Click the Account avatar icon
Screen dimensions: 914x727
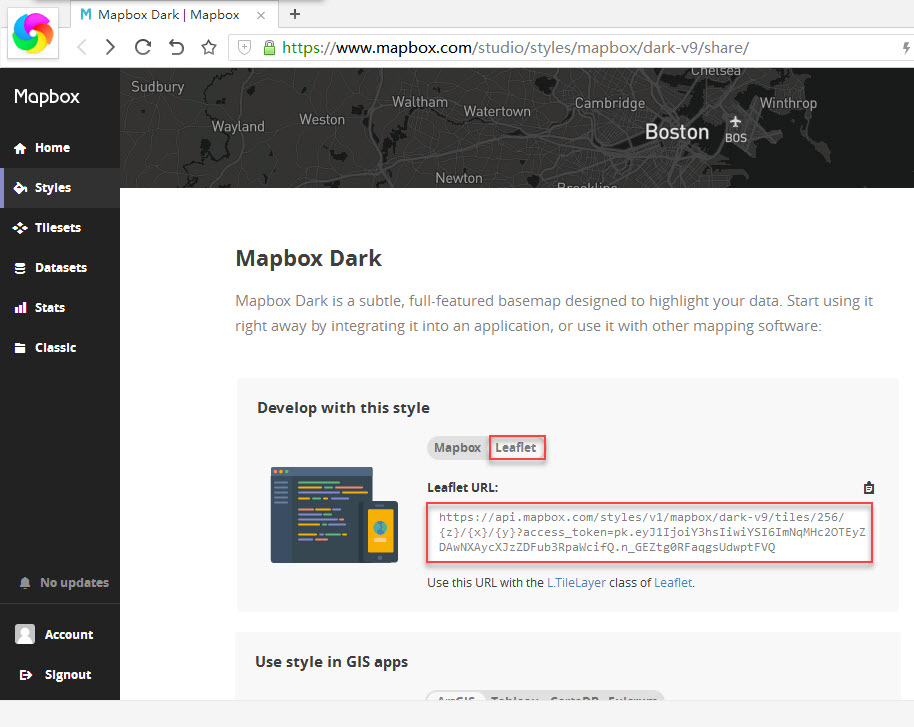pos(25,634)
